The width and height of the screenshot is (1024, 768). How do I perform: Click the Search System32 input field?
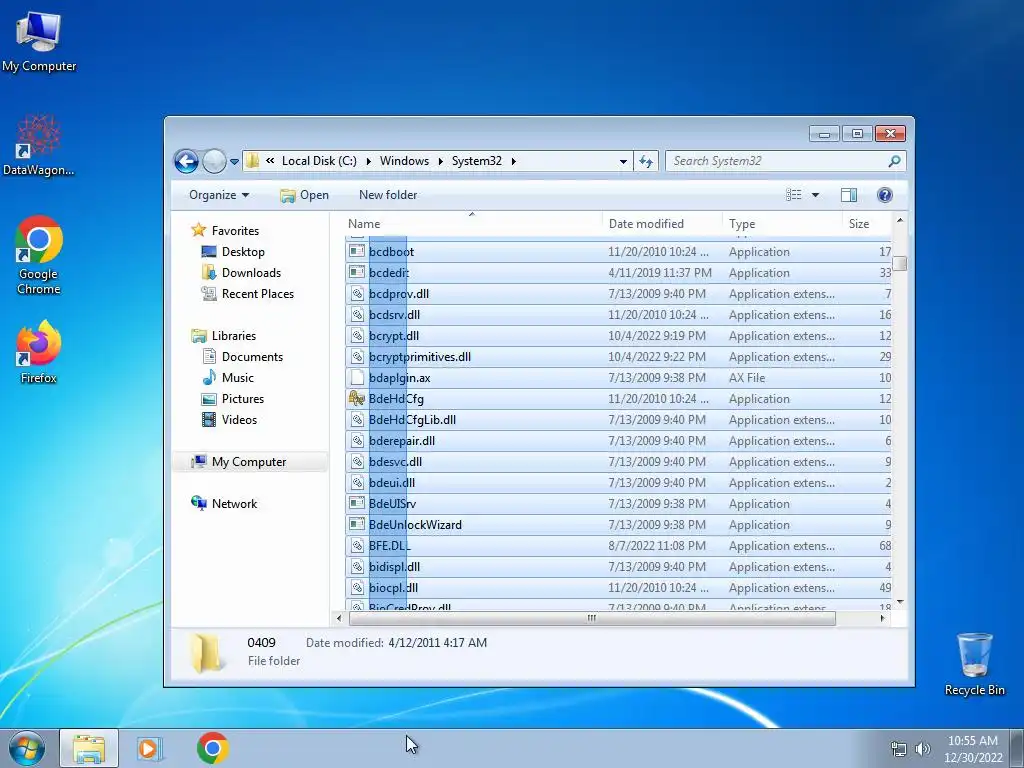pyautogui.click(x=777, y=161)
